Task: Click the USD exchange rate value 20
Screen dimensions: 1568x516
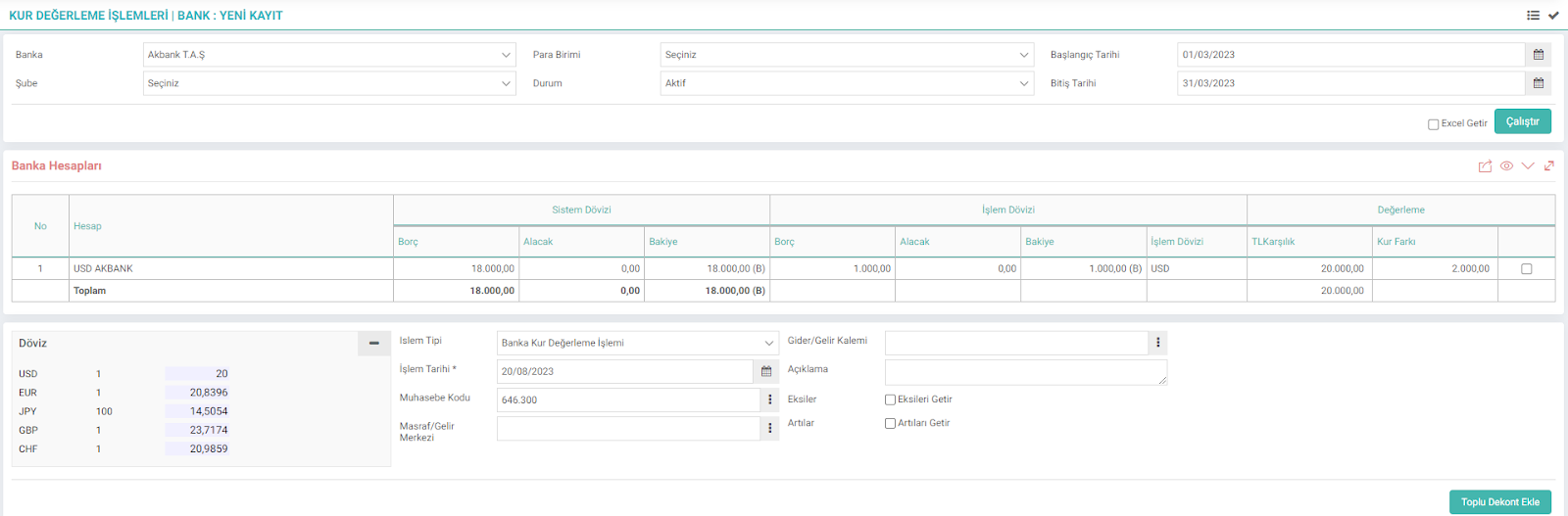Action: pyautogui.click(x=197, y=374)
